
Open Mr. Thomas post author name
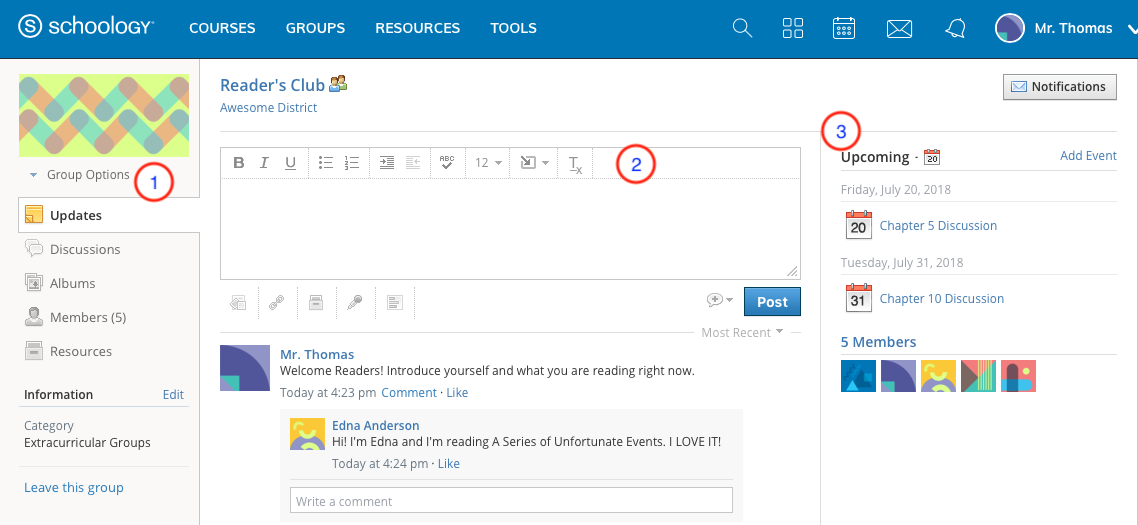[x=317, y=354]
